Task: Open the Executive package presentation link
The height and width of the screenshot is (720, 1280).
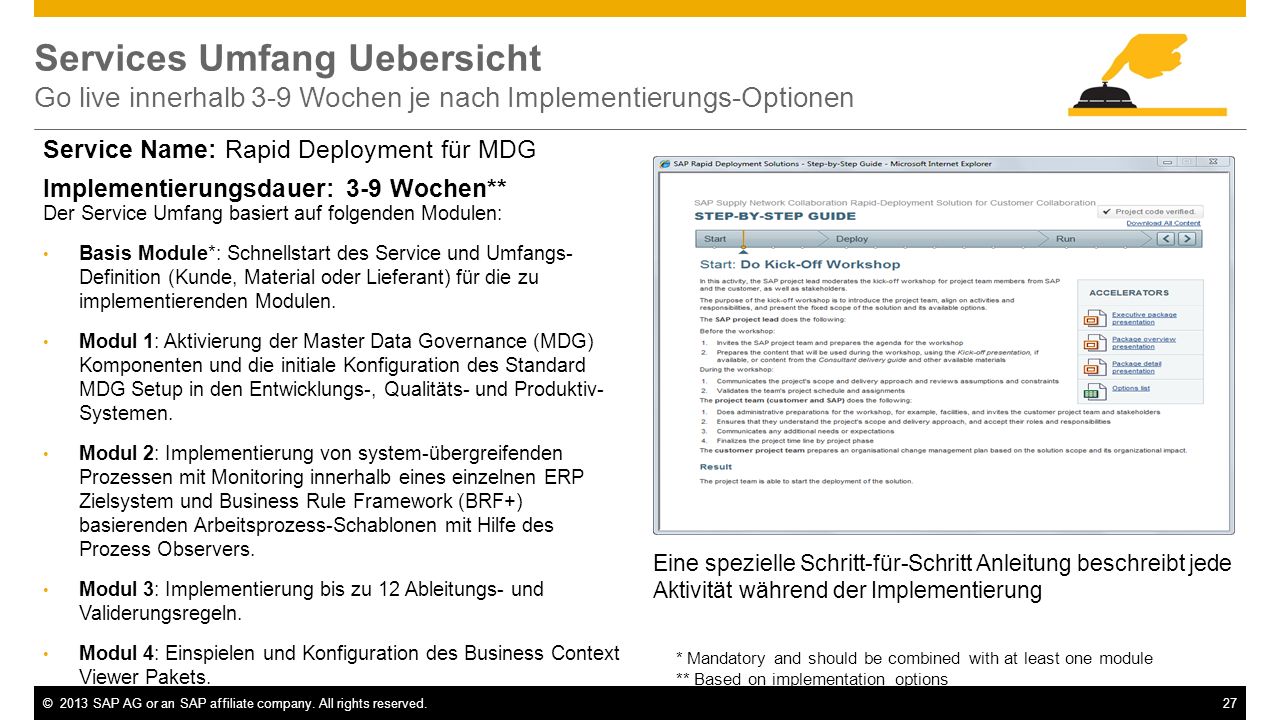Action: [1144, 318]
